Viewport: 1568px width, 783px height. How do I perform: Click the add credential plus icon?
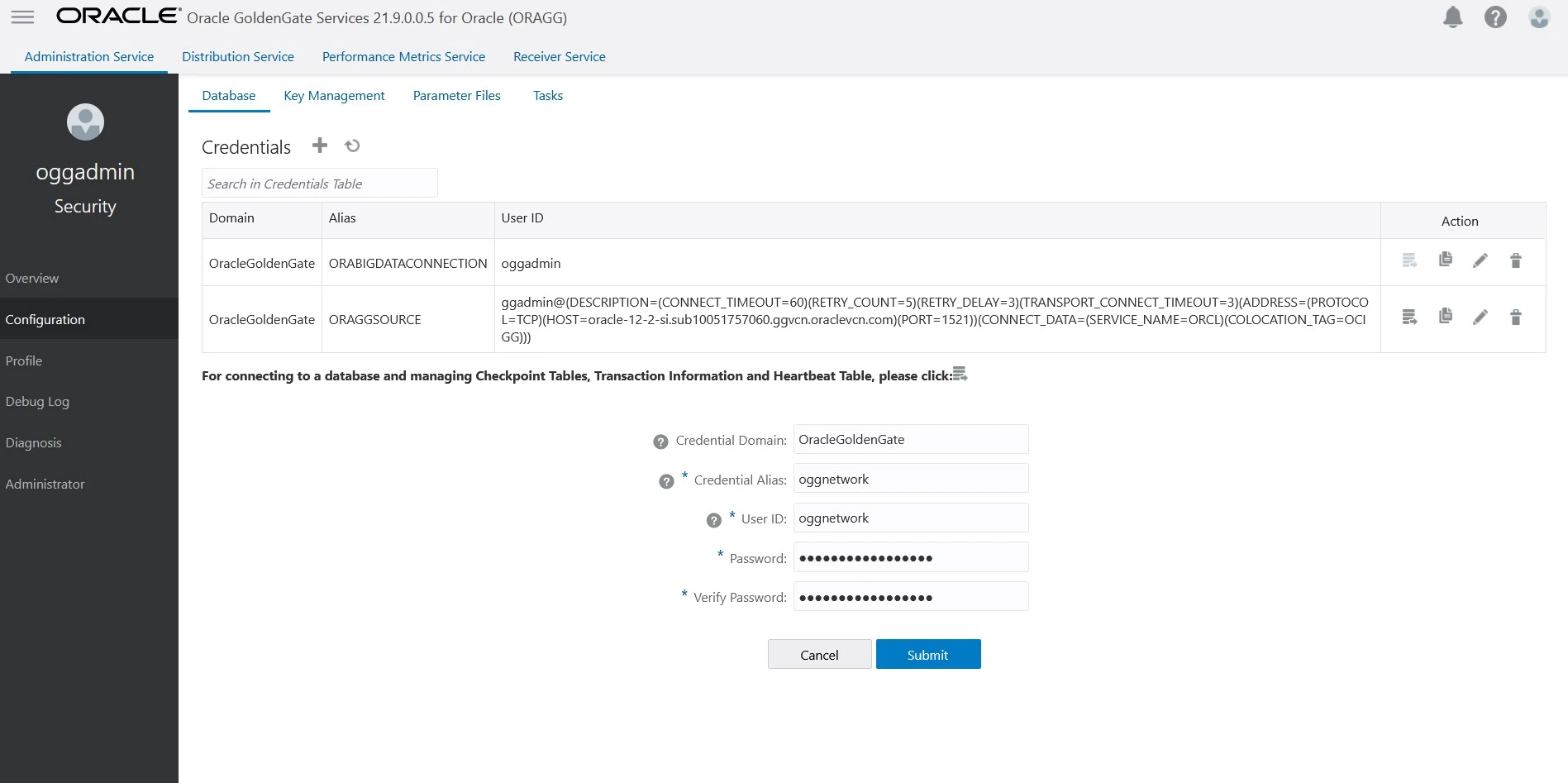320,146
